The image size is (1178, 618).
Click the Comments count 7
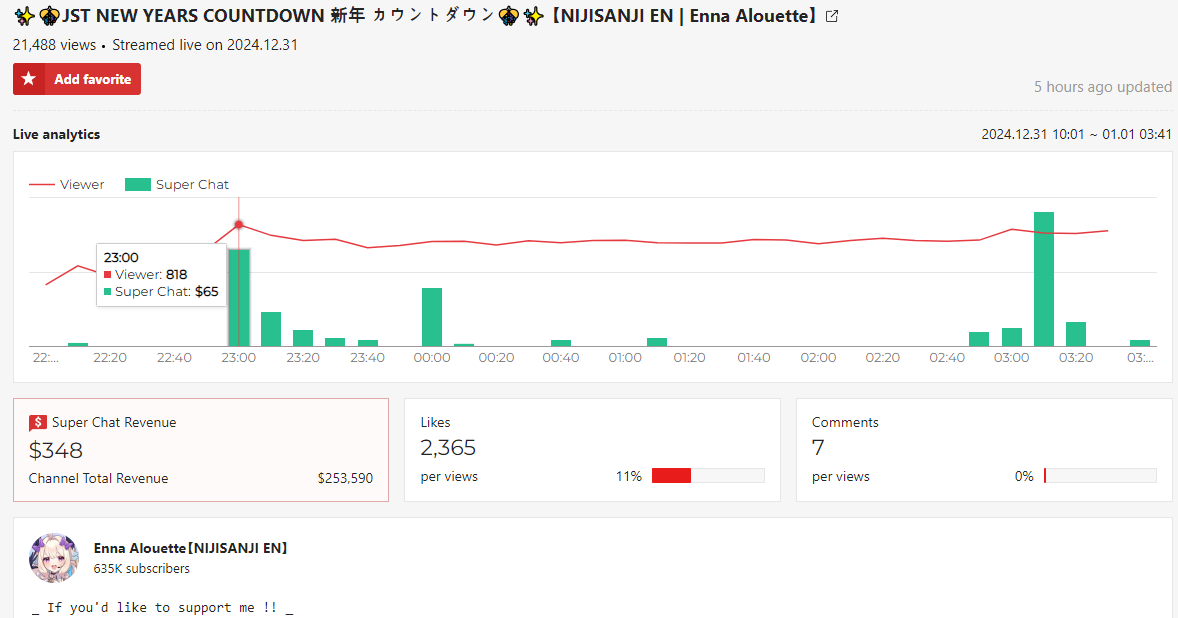818,448
